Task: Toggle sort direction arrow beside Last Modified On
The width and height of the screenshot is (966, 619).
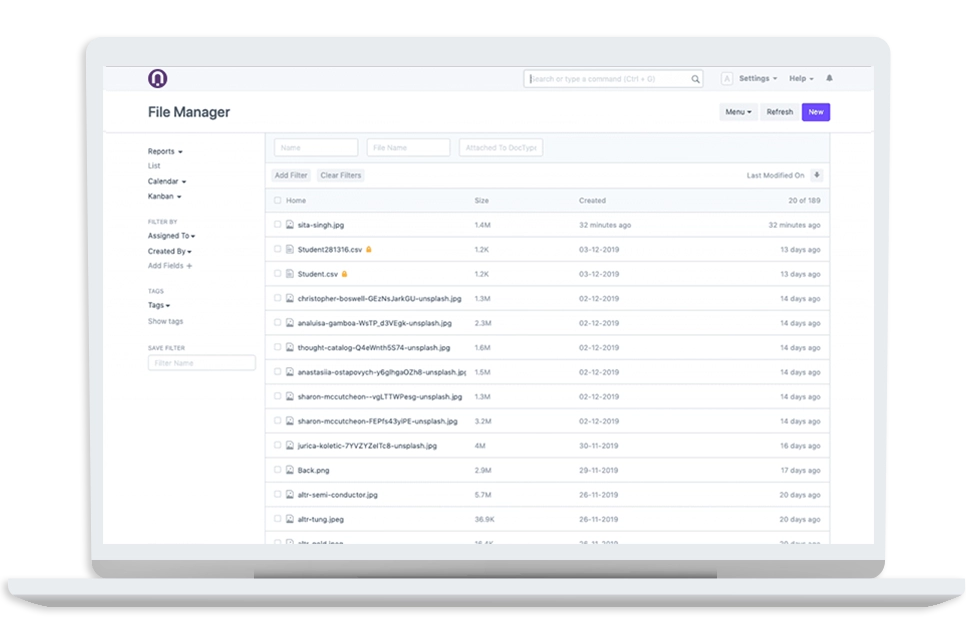Action: 817,175
